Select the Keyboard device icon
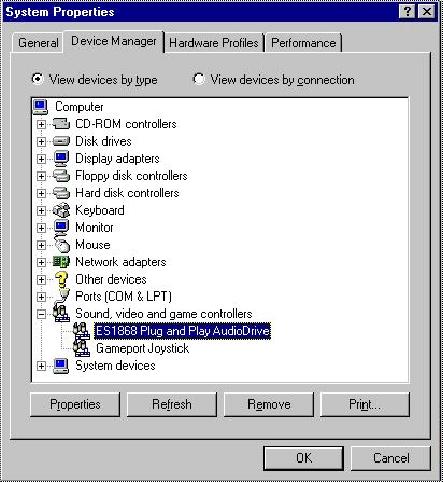This screenshot has width=443, height=482. (61, 210)
